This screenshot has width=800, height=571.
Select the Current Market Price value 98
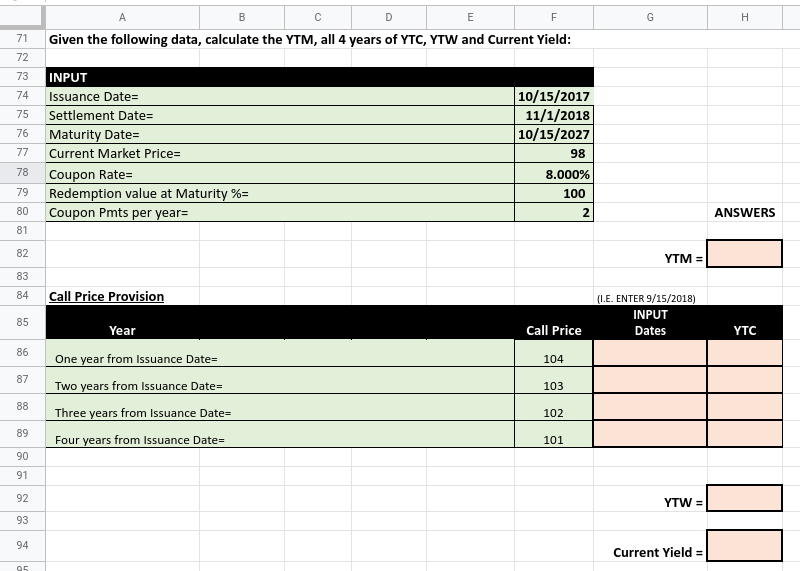coord(554,154)
